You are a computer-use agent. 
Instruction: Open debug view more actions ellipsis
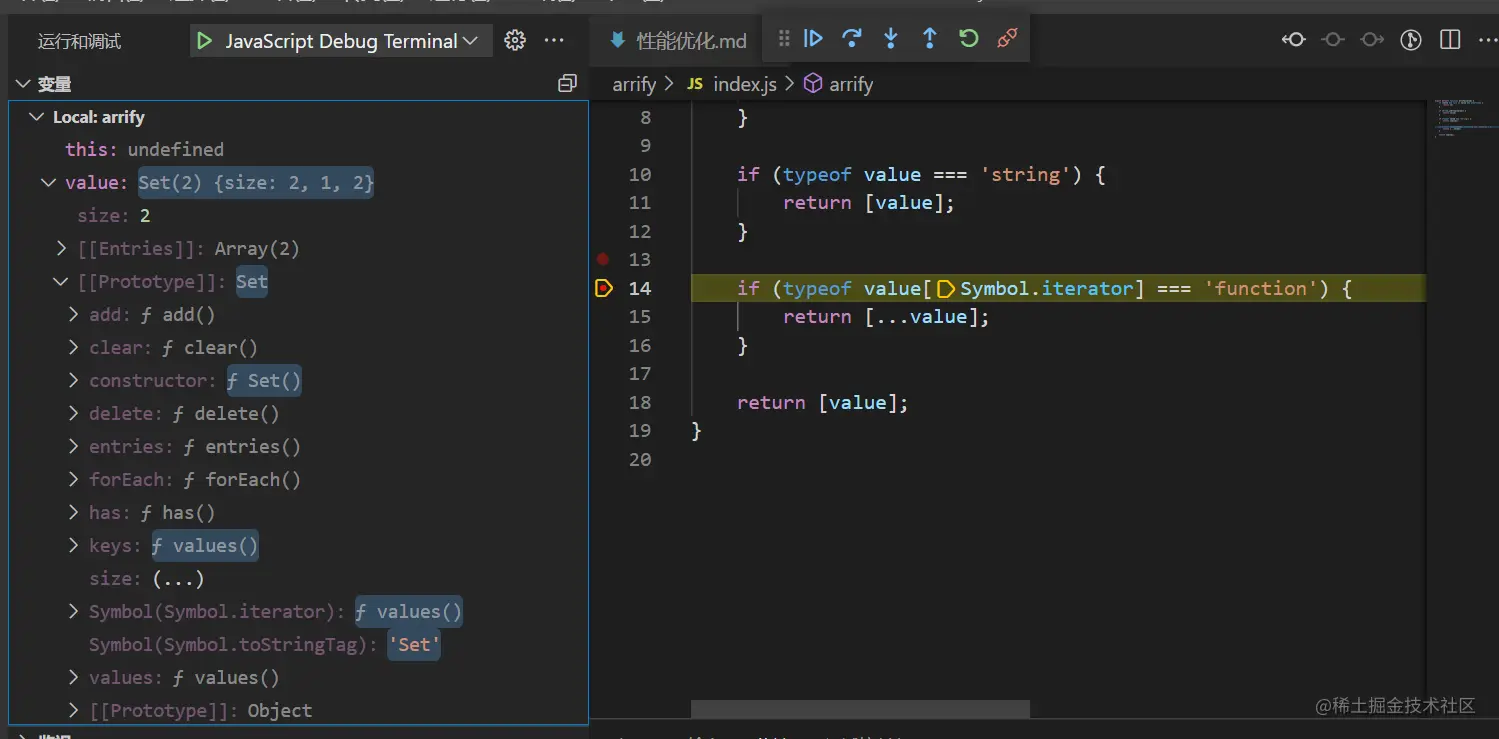[554, 40]
